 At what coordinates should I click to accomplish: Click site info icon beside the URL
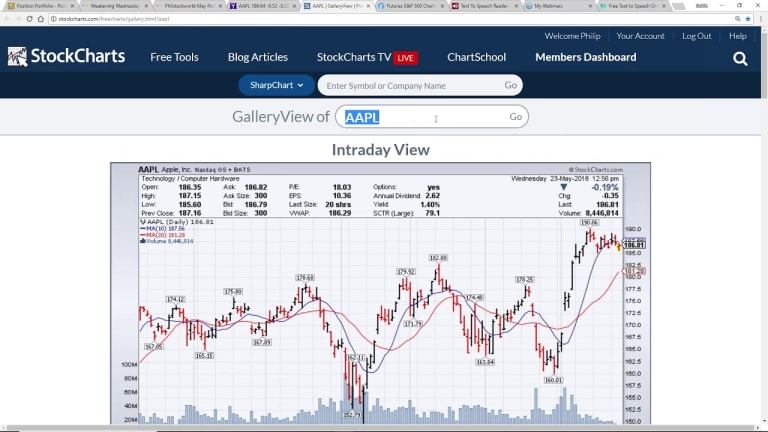pos(53,19)
